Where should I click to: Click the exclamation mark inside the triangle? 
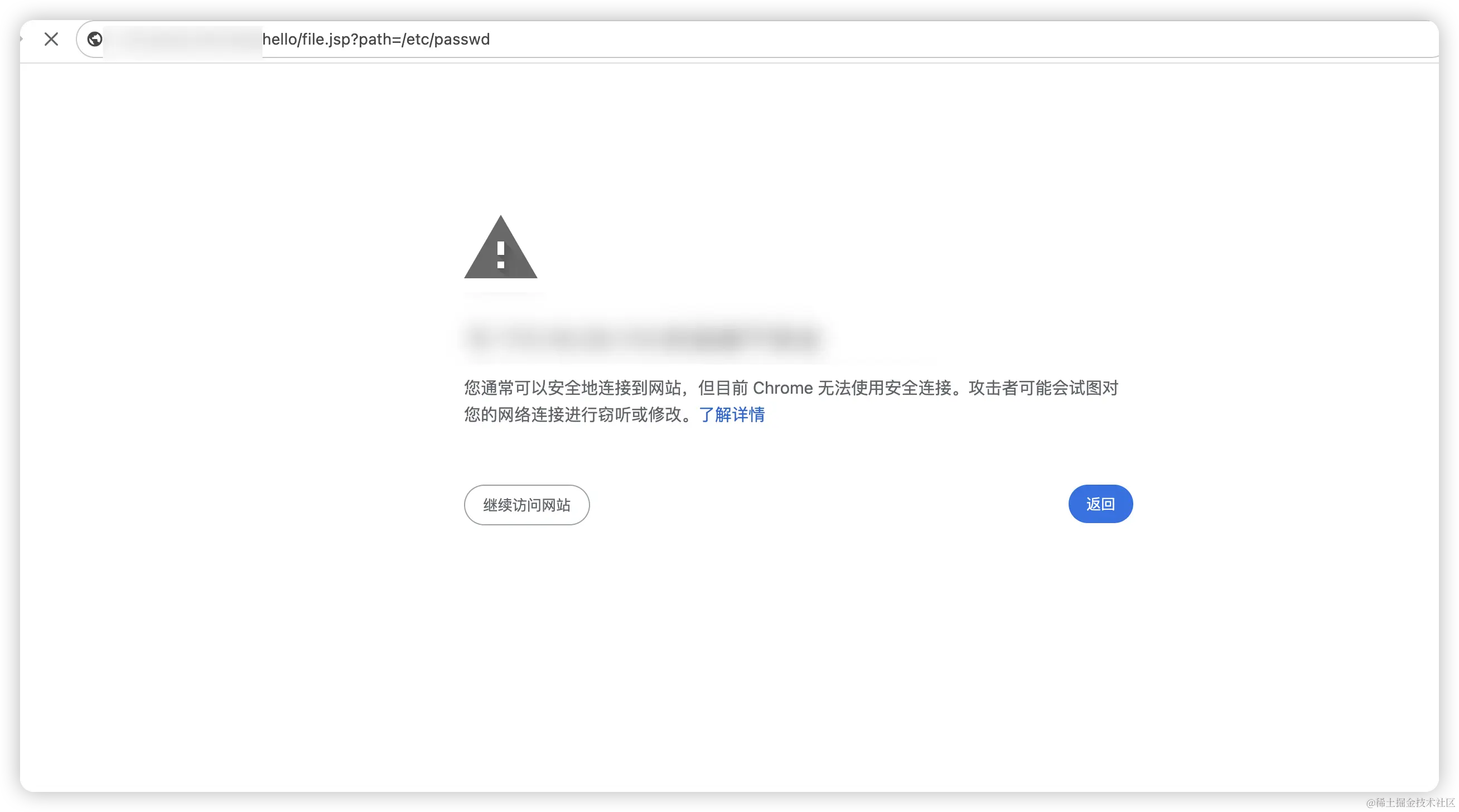pyautogui.click(x=500, y=255)
